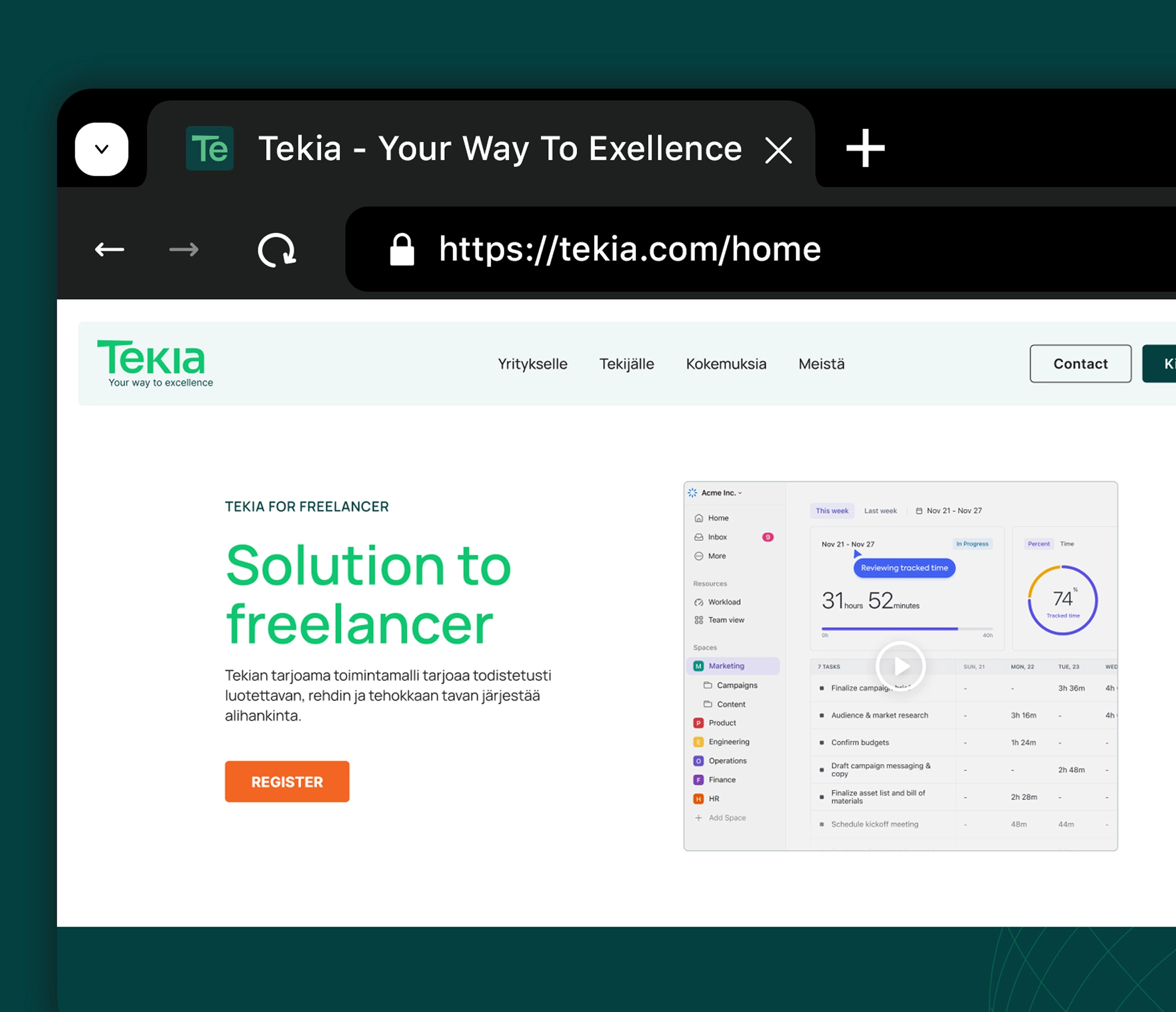Click the Workload icon
The image size is (1176, 1012).
click(699, 602)
